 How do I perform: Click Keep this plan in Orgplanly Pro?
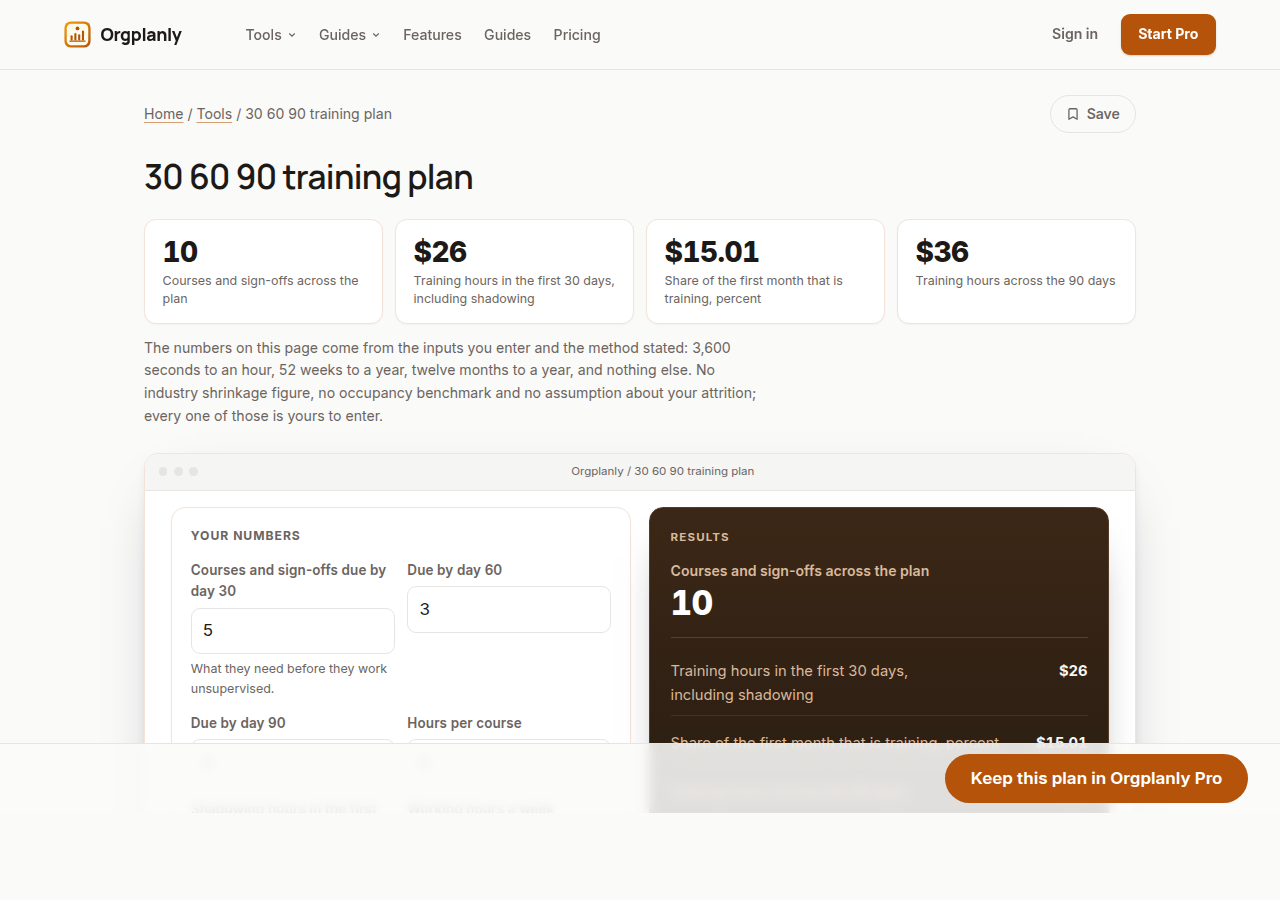click(x=1096, y=778)
